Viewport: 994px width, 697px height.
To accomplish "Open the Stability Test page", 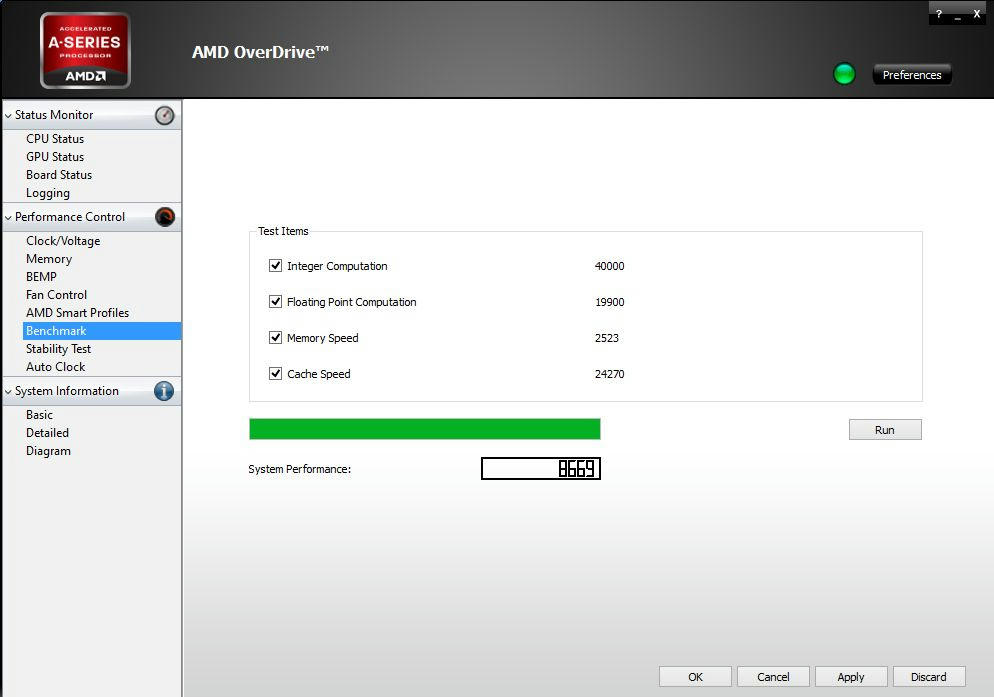I will click(58, 349).
